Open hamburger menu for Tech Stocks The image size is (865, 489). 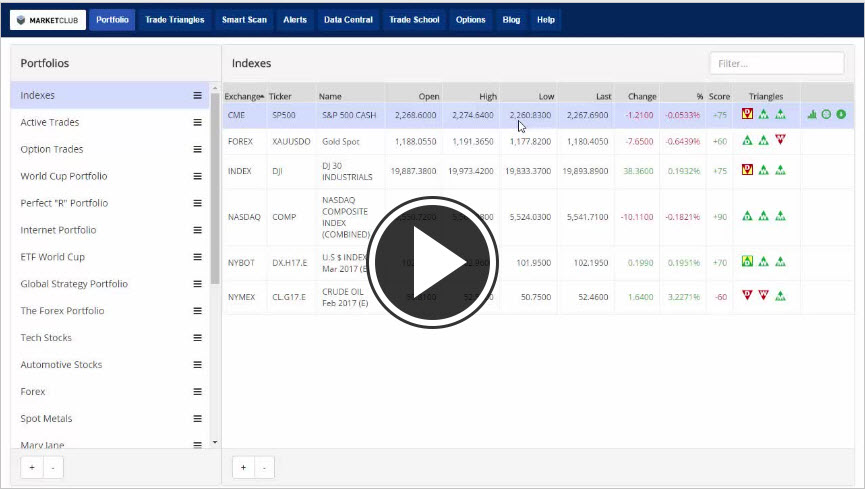197,338
